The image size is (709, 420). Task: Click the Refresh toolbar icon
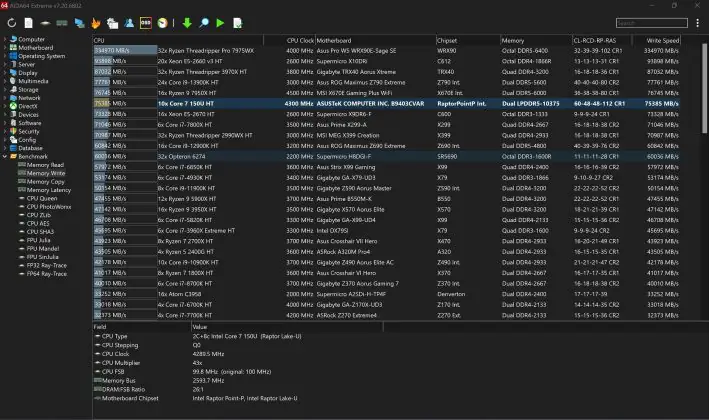[12, 23]
